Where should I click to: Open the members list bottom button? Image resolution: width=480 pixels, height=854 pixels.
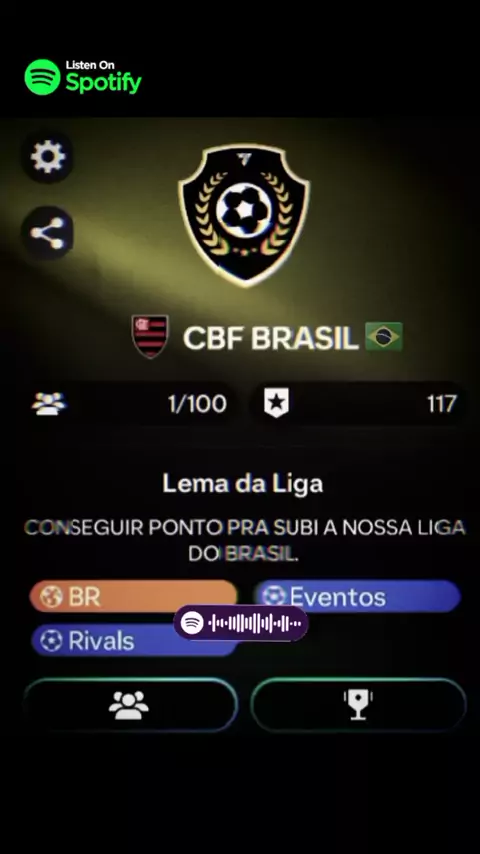pos(130,705)
